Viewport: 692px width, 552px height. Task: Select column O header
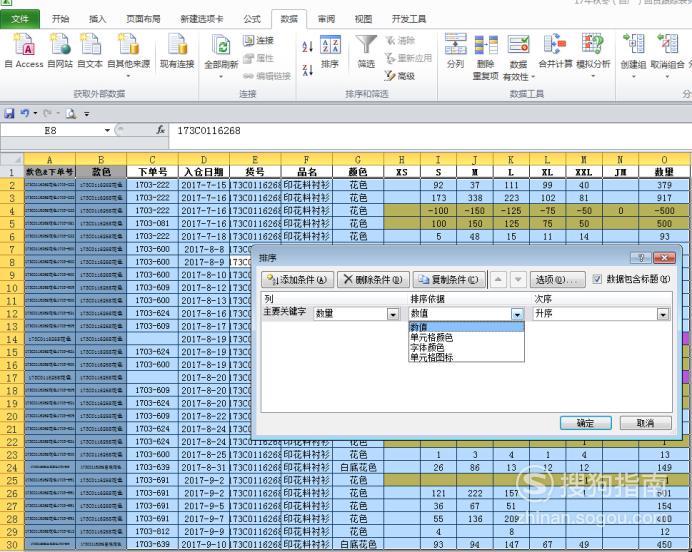pyautogui.click(x=664, y=159)
